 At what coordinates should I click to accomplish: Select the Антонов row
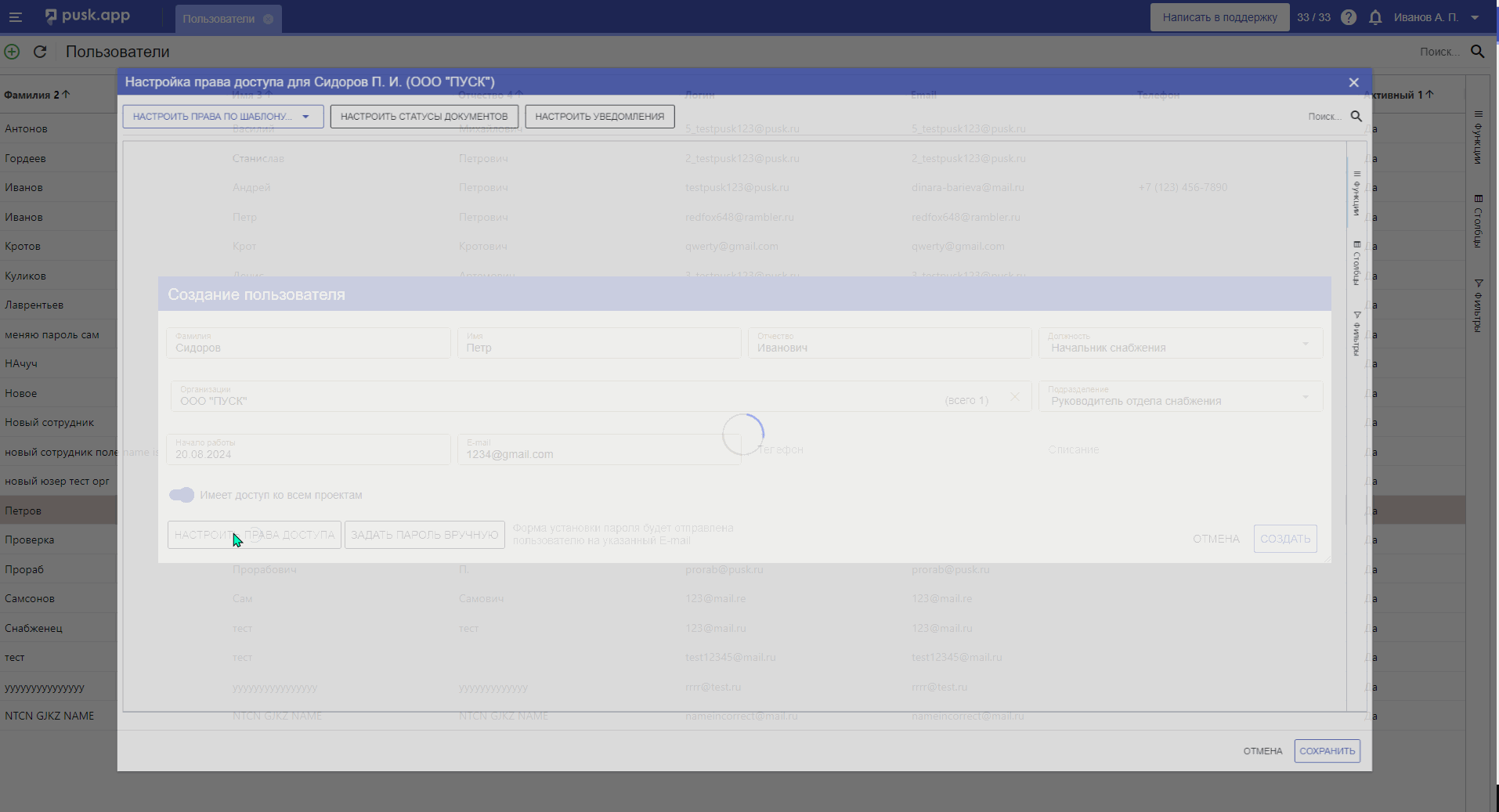(x=732, y=128)
